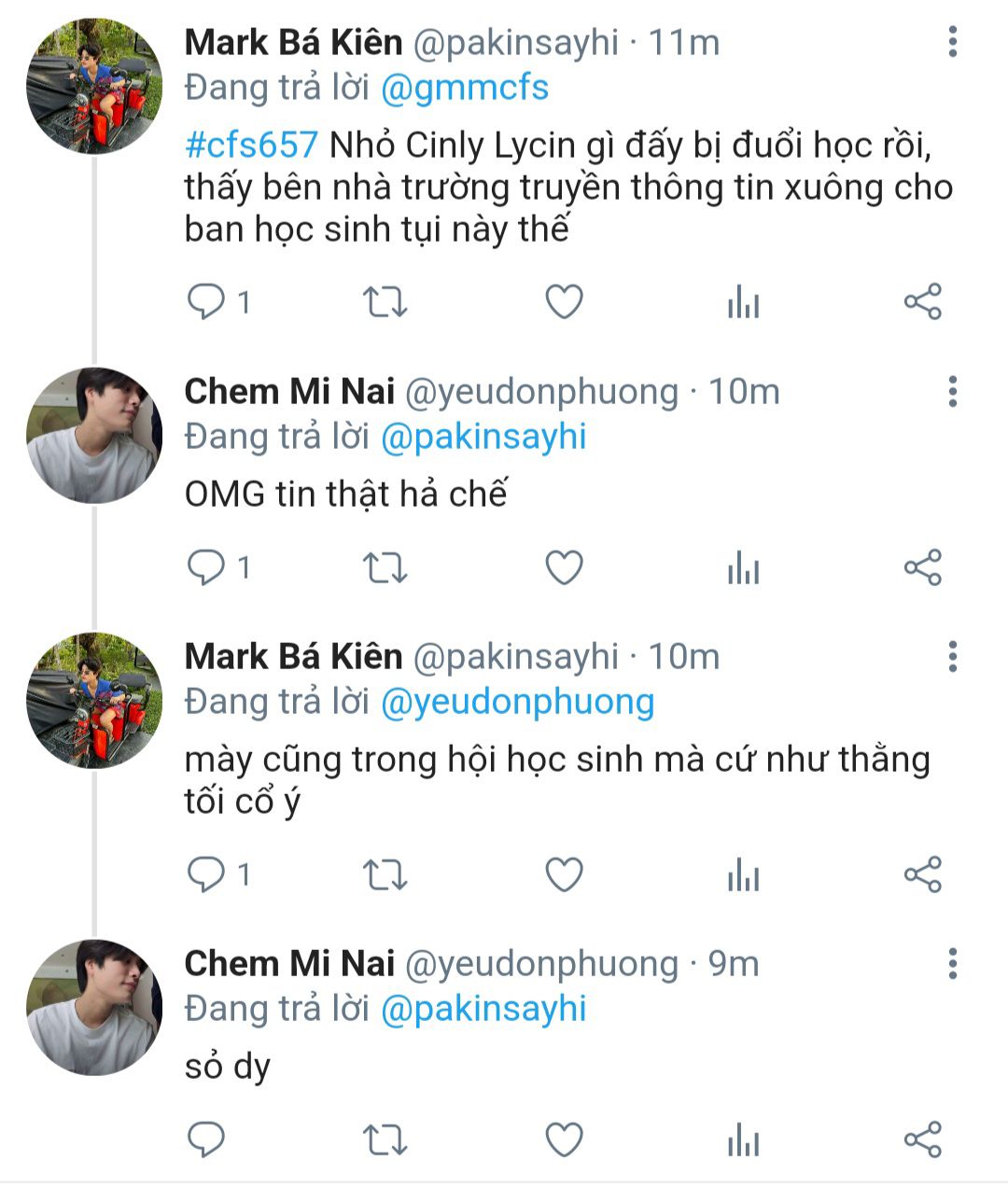Open more options on the #cfs657 tweet

952,42
